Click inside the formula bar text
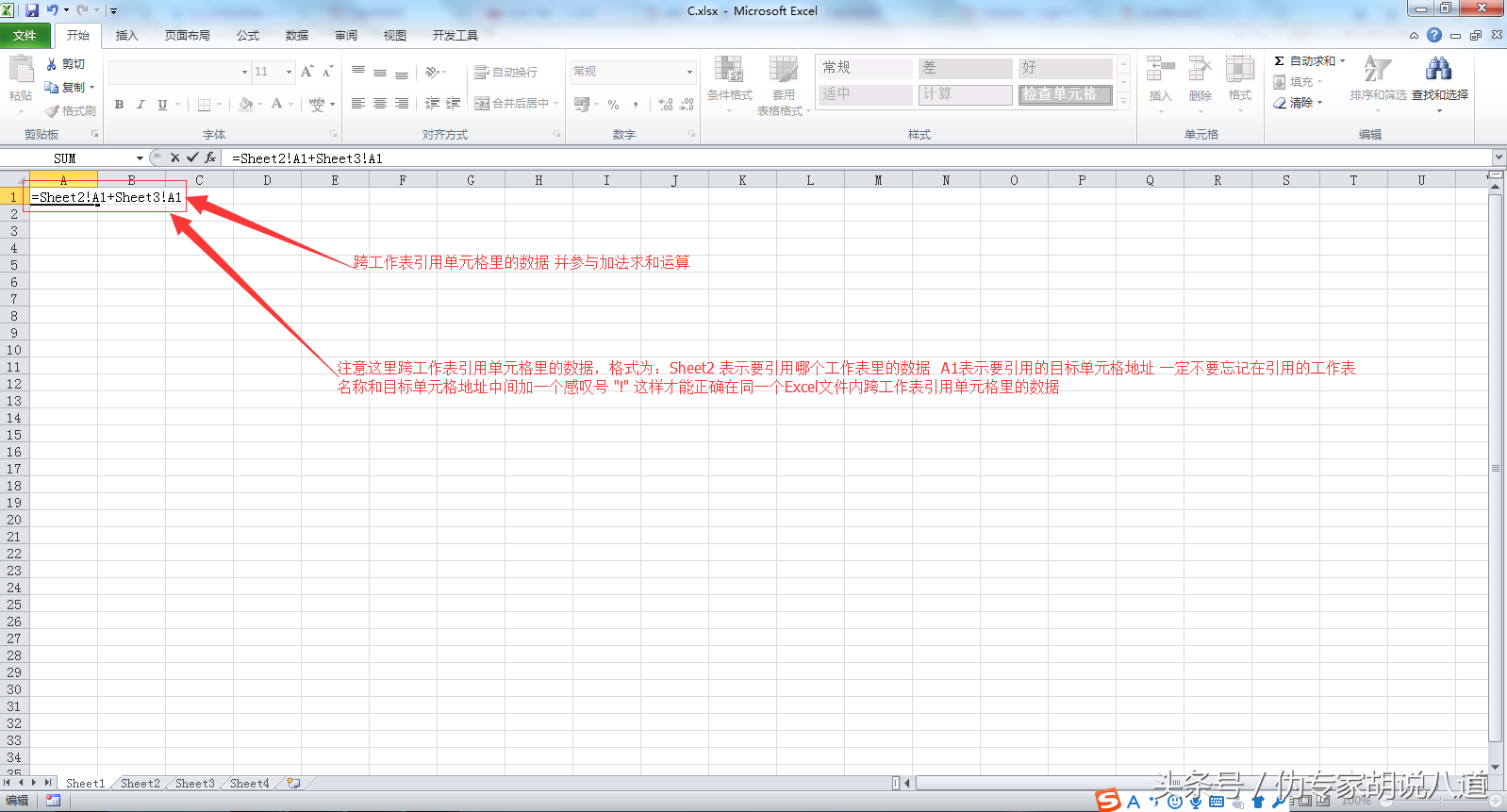Image resolution: width=1507 pixels, height=812 pixels. [306, 158]
